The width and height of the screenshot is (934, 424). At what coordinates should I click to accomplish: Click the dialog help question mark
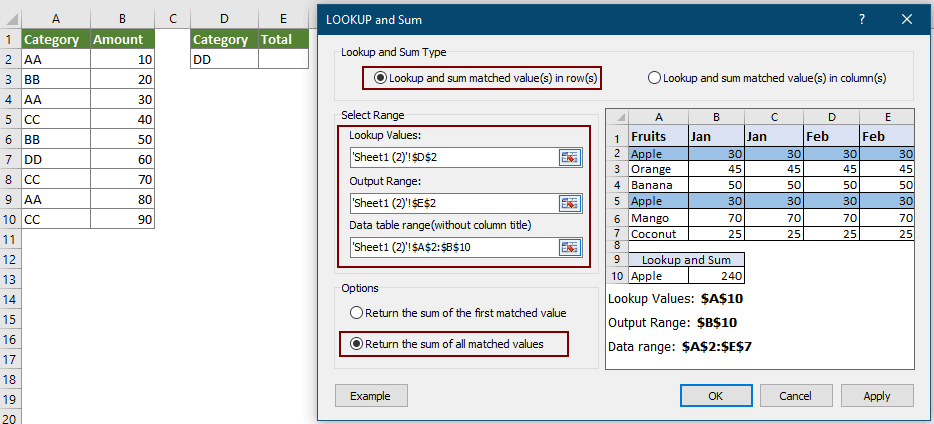point(862,19)
